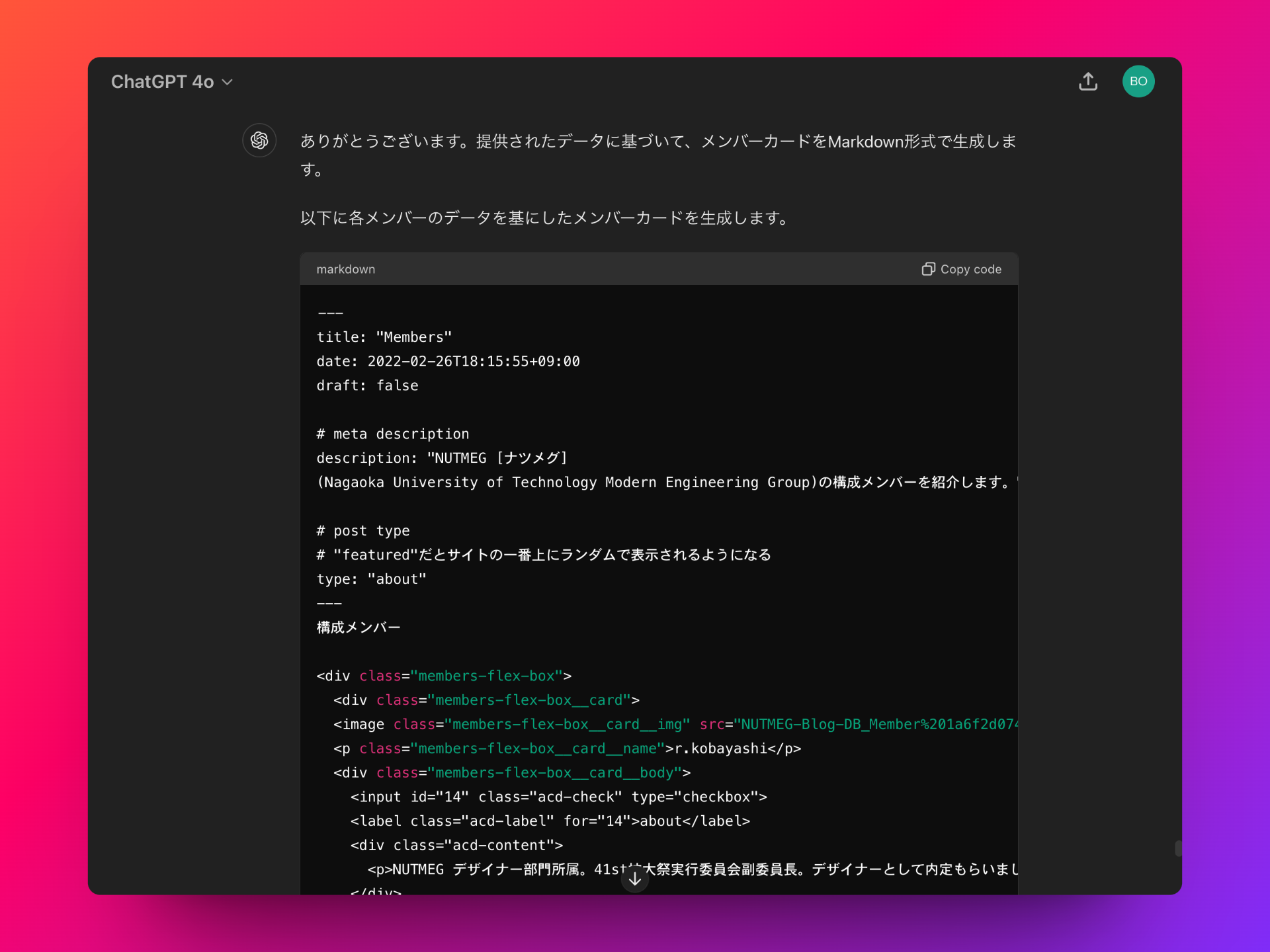This screenshot has width=1270, height=952.
Task: Click the copy icon in code header
Action: (x=928, y=269)
